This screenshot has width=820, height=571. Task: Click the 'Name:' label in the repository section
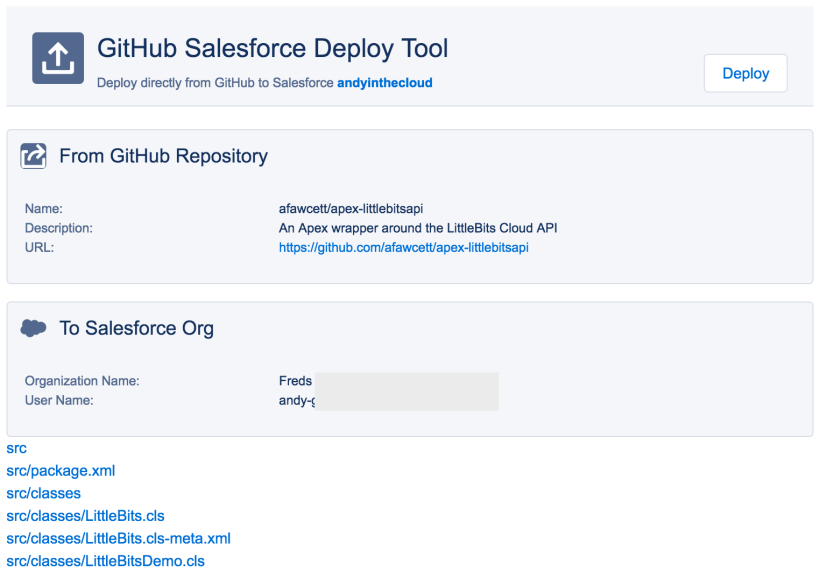(43, 209)
